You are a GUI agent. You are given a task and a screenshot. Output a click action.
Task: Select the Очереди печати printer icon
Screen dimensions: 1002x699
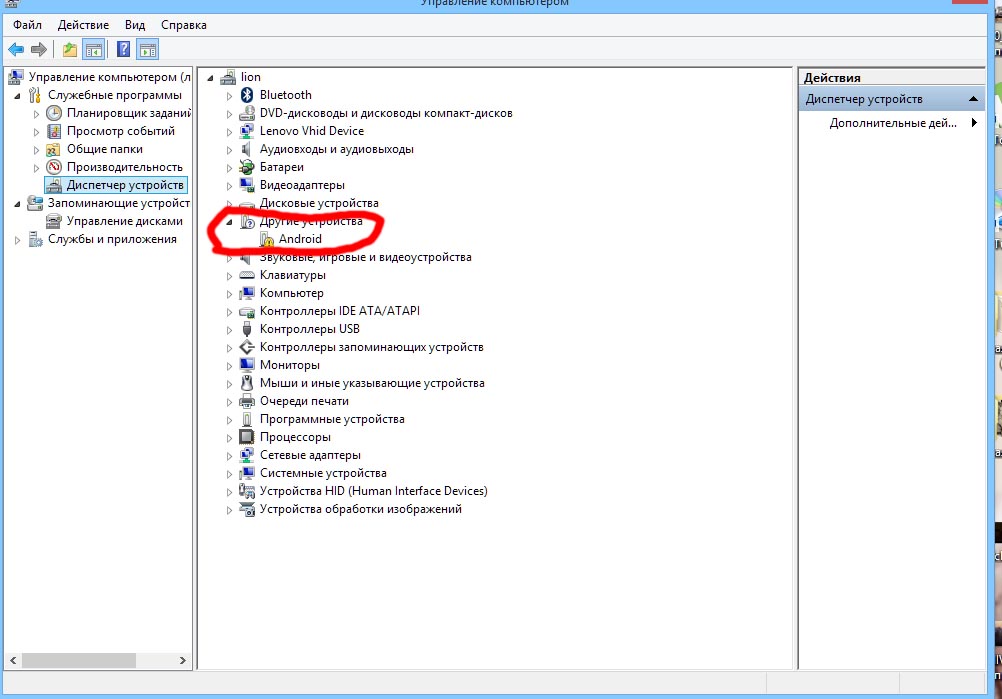coord(247,401)
